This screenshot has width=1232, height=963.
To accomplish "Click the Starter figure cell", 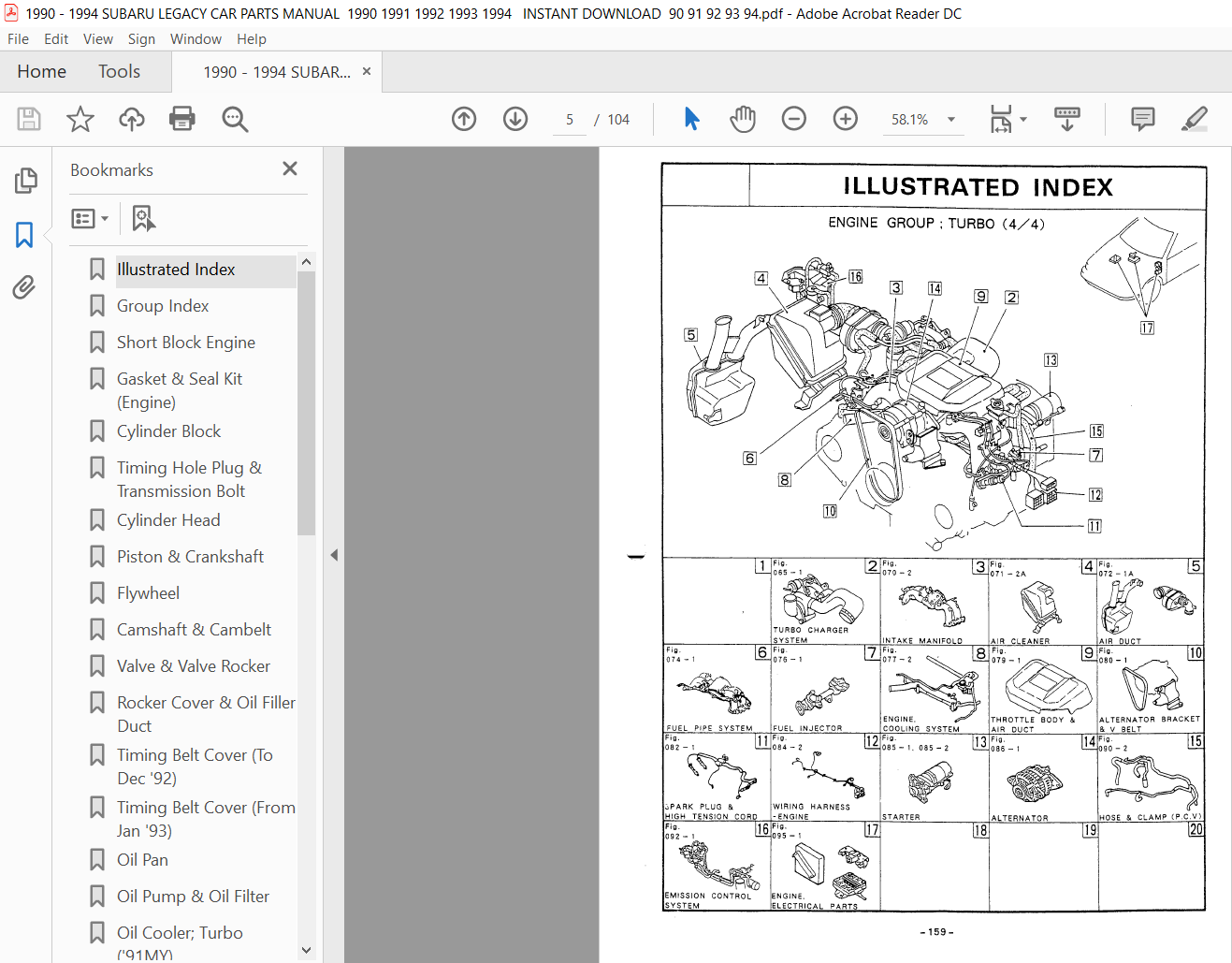I will (x=934, y=779).
